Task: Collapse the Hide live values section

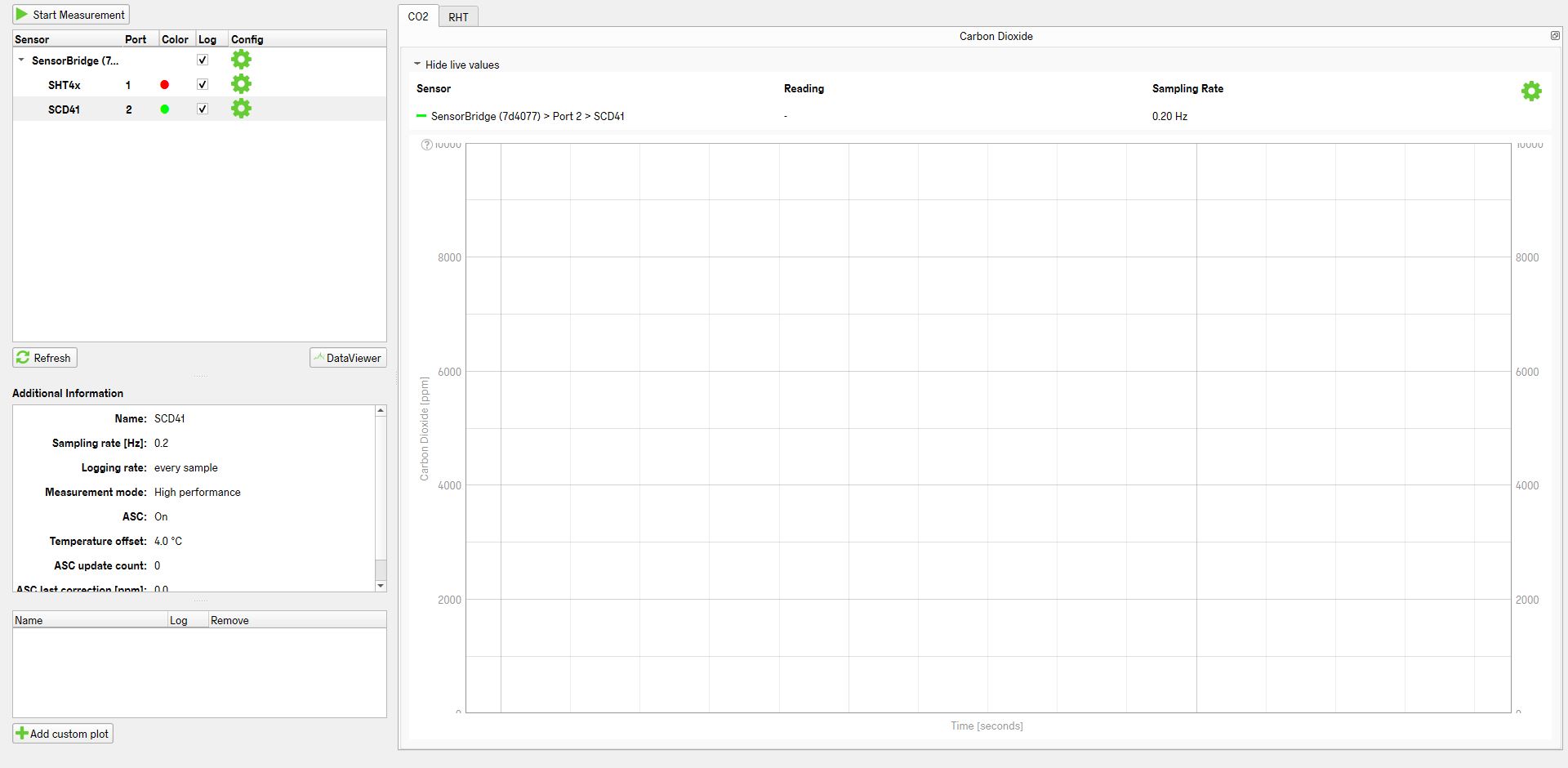Action: click(x=417, y=65)
